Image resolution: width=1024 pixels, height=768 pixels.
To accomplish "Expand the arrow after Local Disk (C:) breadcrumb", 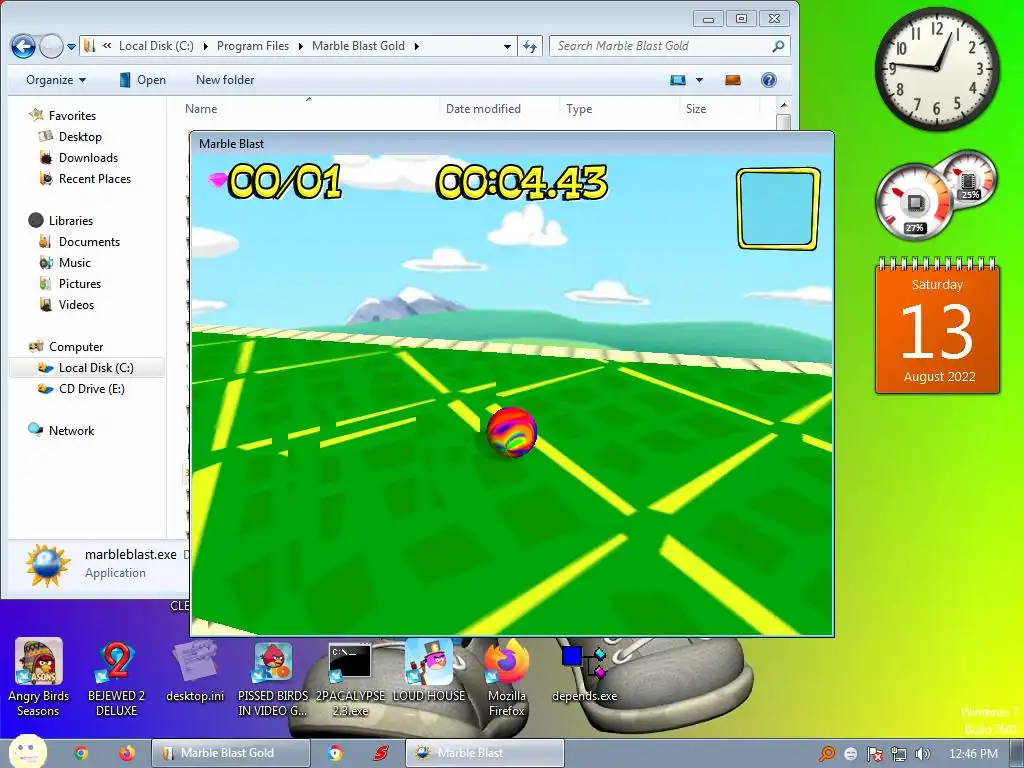I will [206, 46].
